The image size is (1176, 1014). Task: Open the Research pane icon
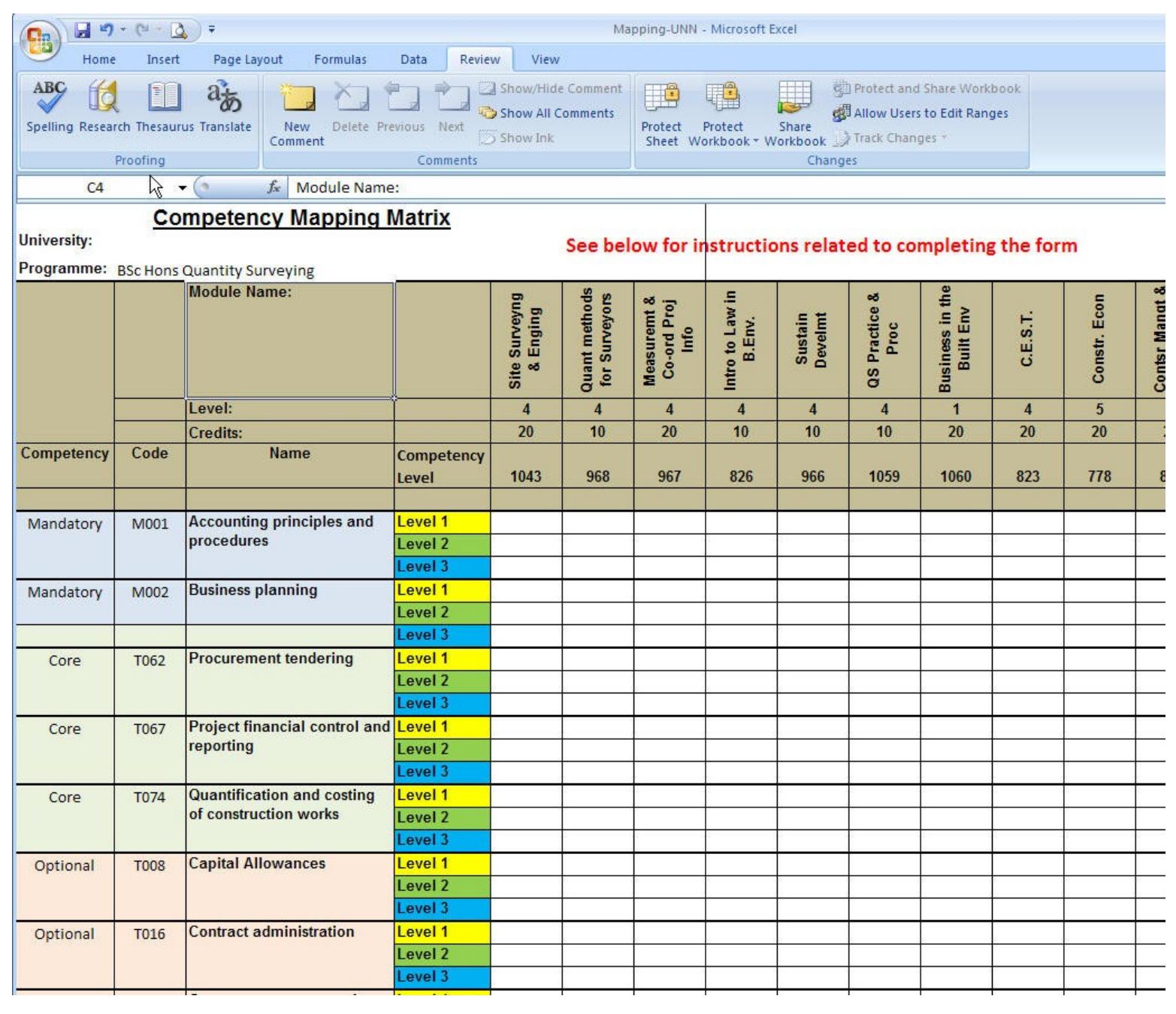click(x=104, y=107)
